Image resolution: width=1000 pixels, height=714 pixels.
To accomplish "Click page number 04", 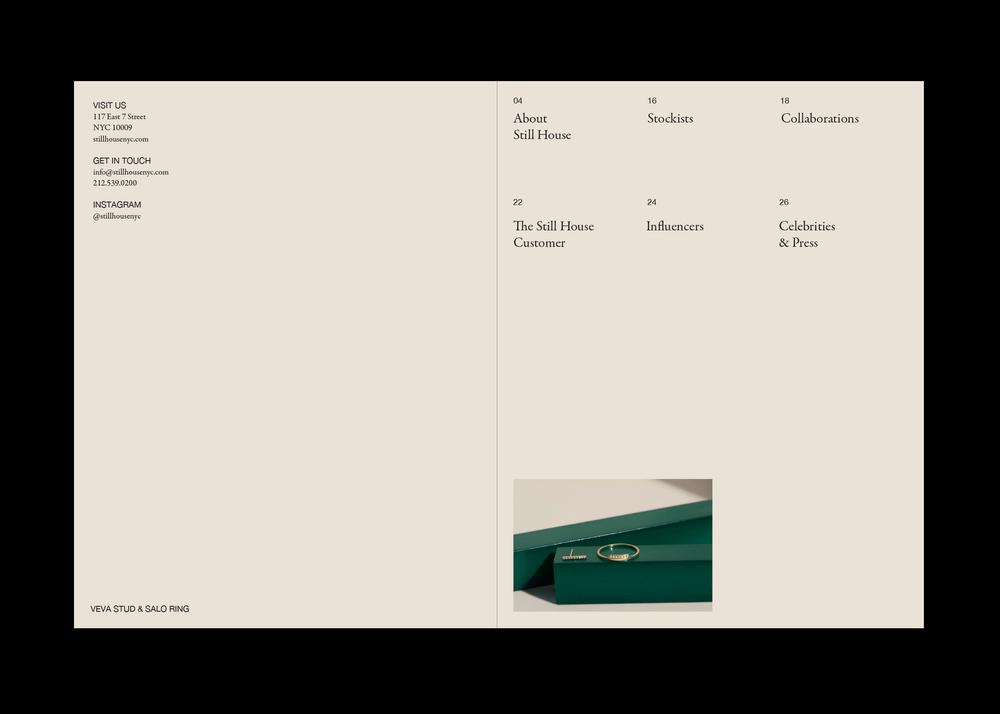I will (518, 101).
